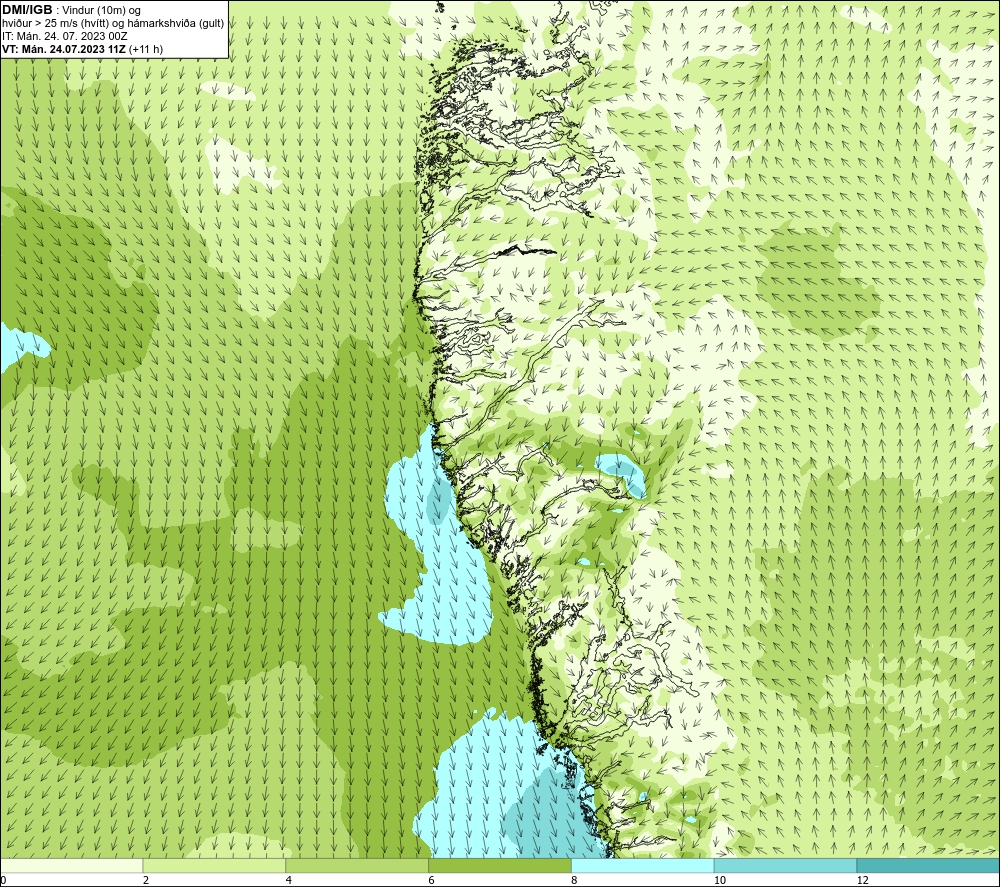Click the pale yellow 0–2 m/s scale swatch
Screen dimensions: 1000x887
pyautogui.click(x=71, y=865)
